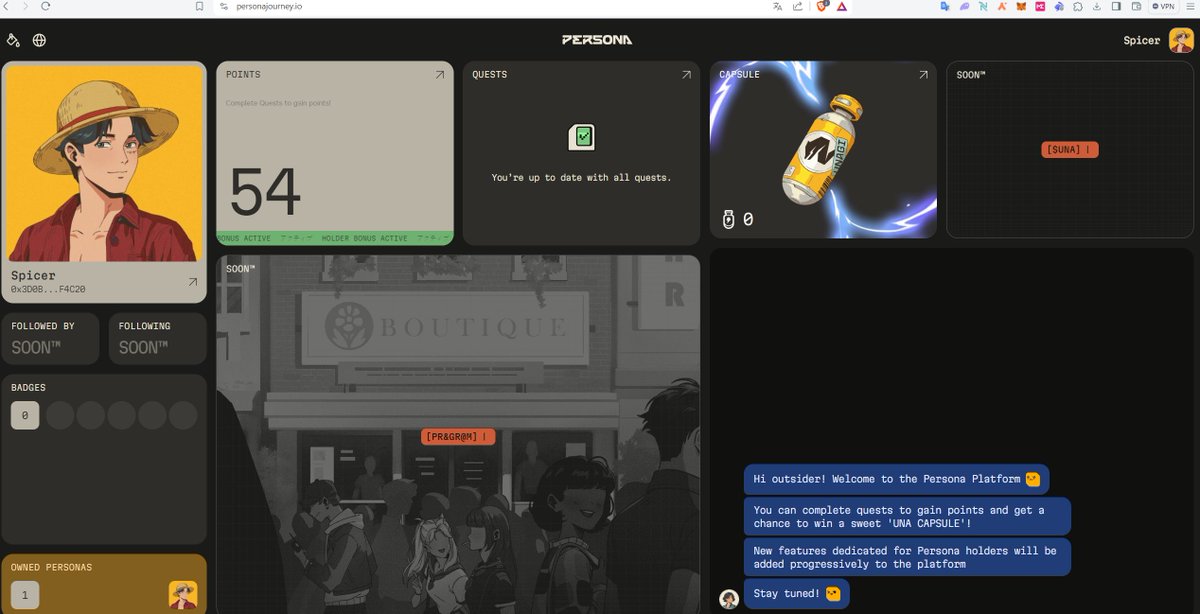Click the first empty badge circle
The width and height of the screenshot is (1200, 614).
coord(60,415)
